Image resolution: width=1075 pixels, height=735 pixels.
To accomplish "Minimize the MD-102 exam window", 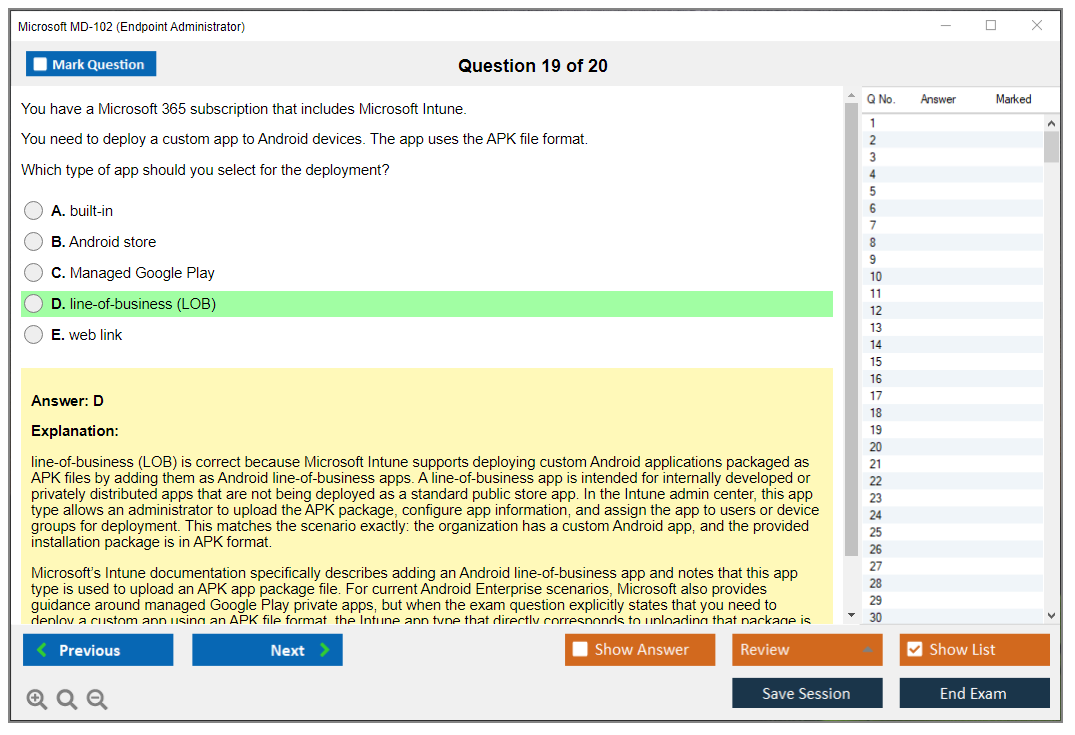I will pos(945,25).
